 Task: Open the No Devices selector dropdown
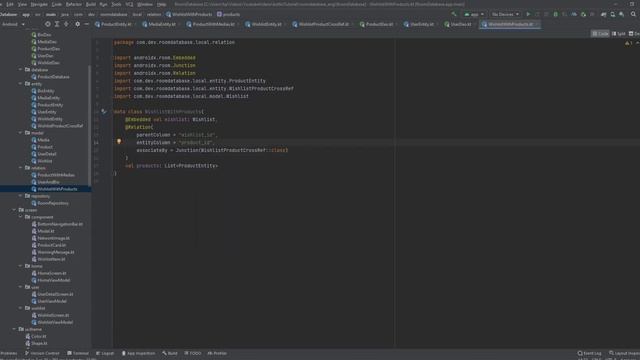click(505, 14)
